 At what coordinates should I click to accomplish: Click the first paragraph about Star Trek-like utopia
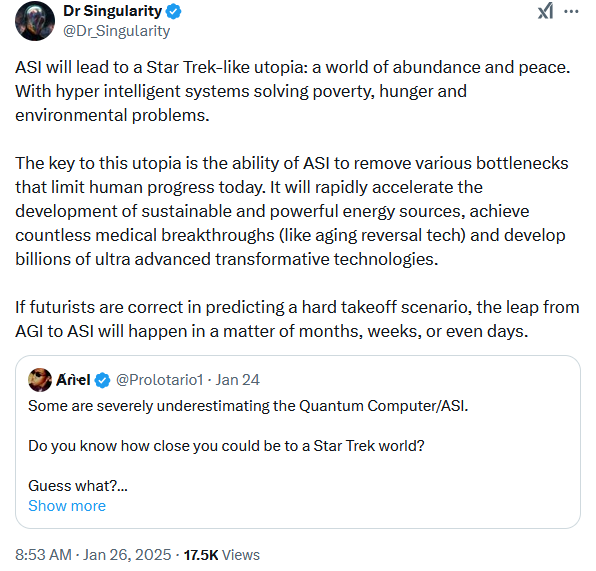click(293, 91)
